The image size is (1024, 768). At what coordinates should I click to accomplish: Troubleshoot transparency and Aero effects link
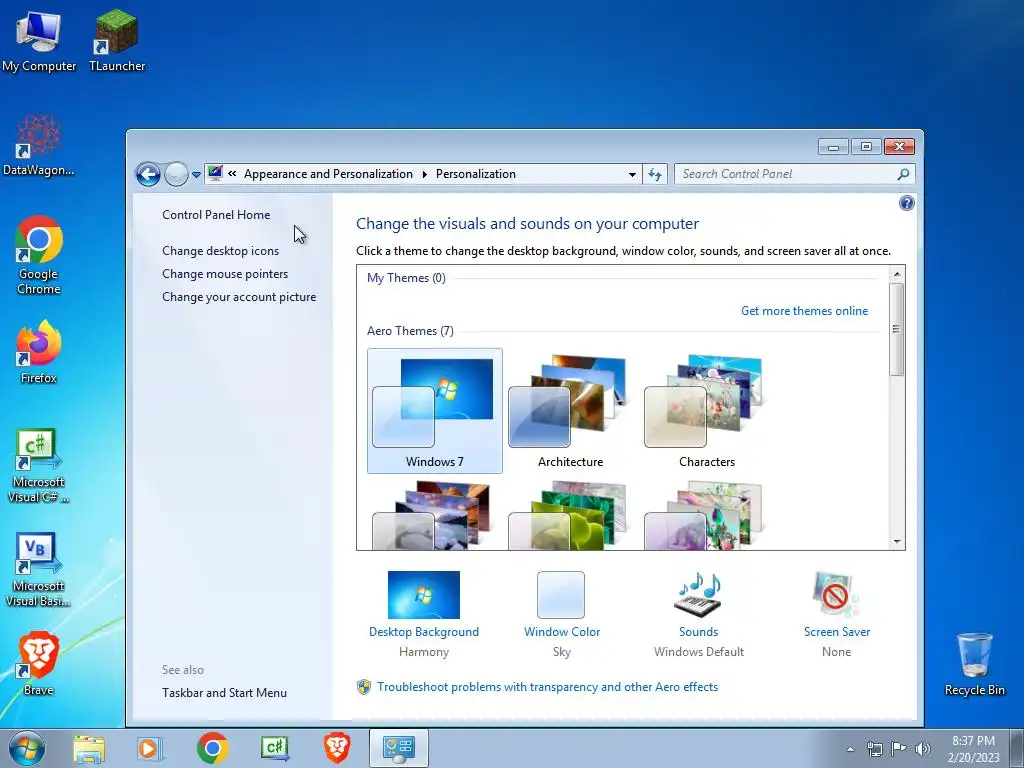tap(547, 687)
